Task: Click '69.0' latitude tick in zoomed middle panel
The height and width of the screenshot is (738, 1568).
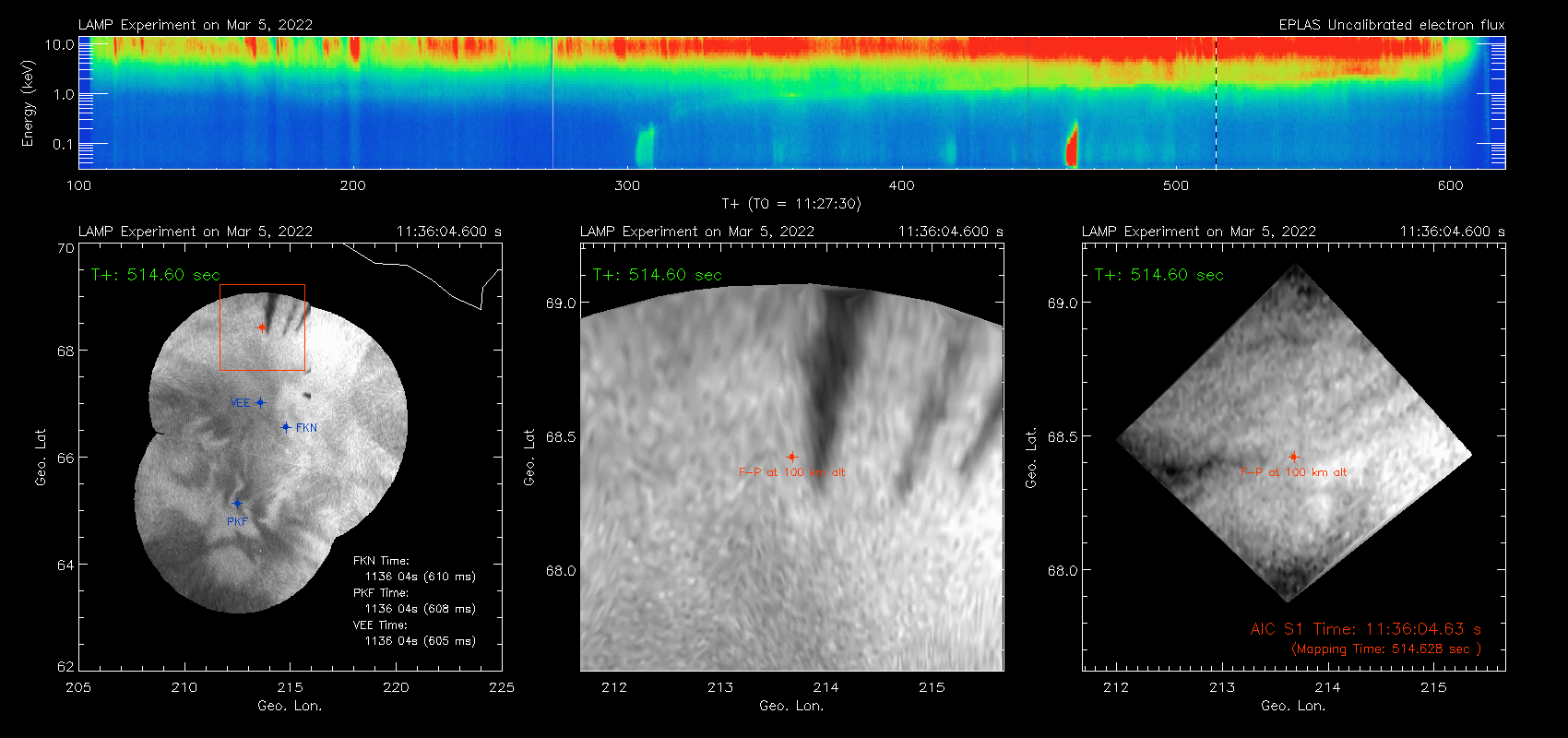Action: click(561, 304)
